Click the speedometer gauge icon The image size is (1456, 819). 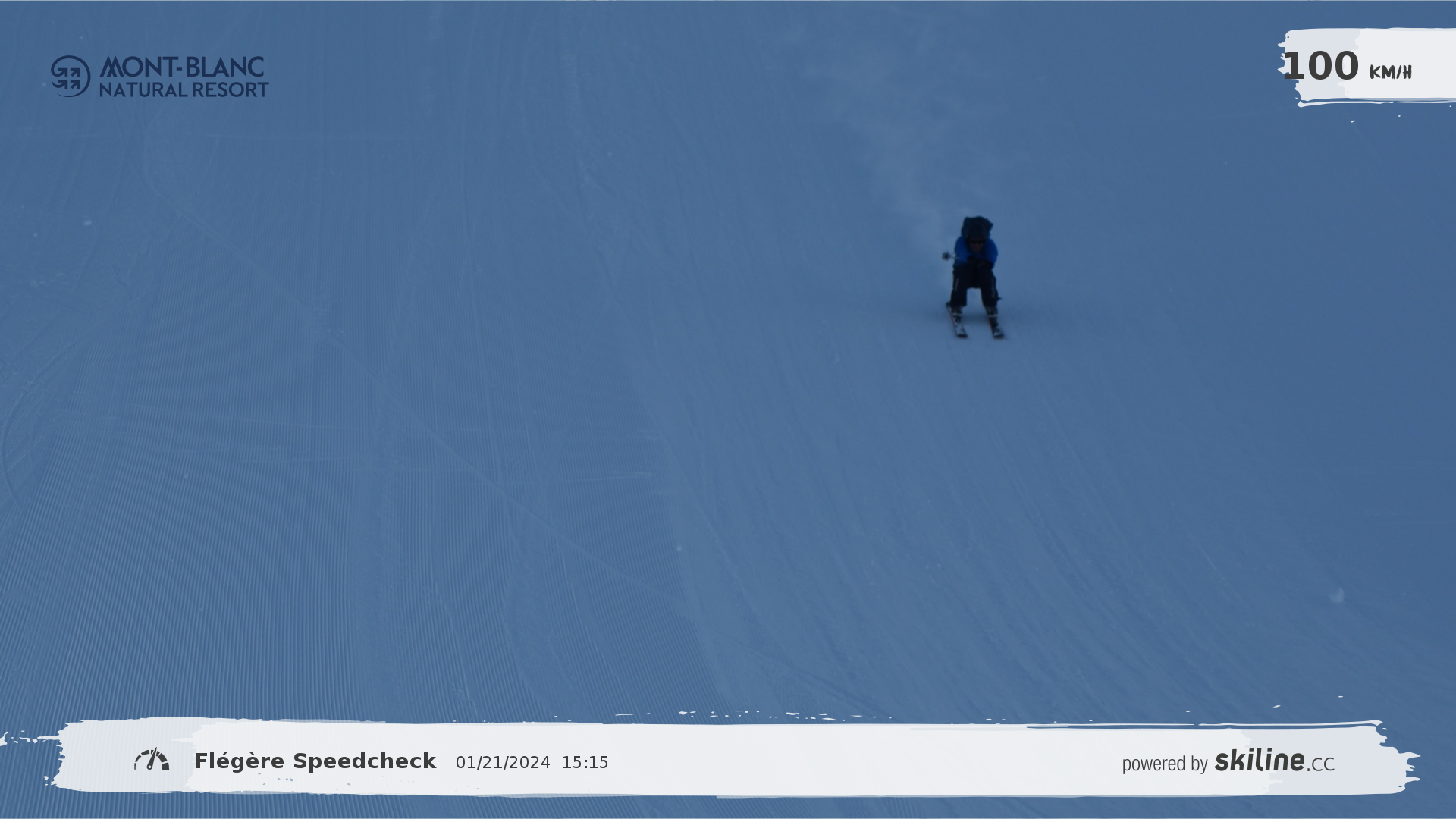[152, 760]
